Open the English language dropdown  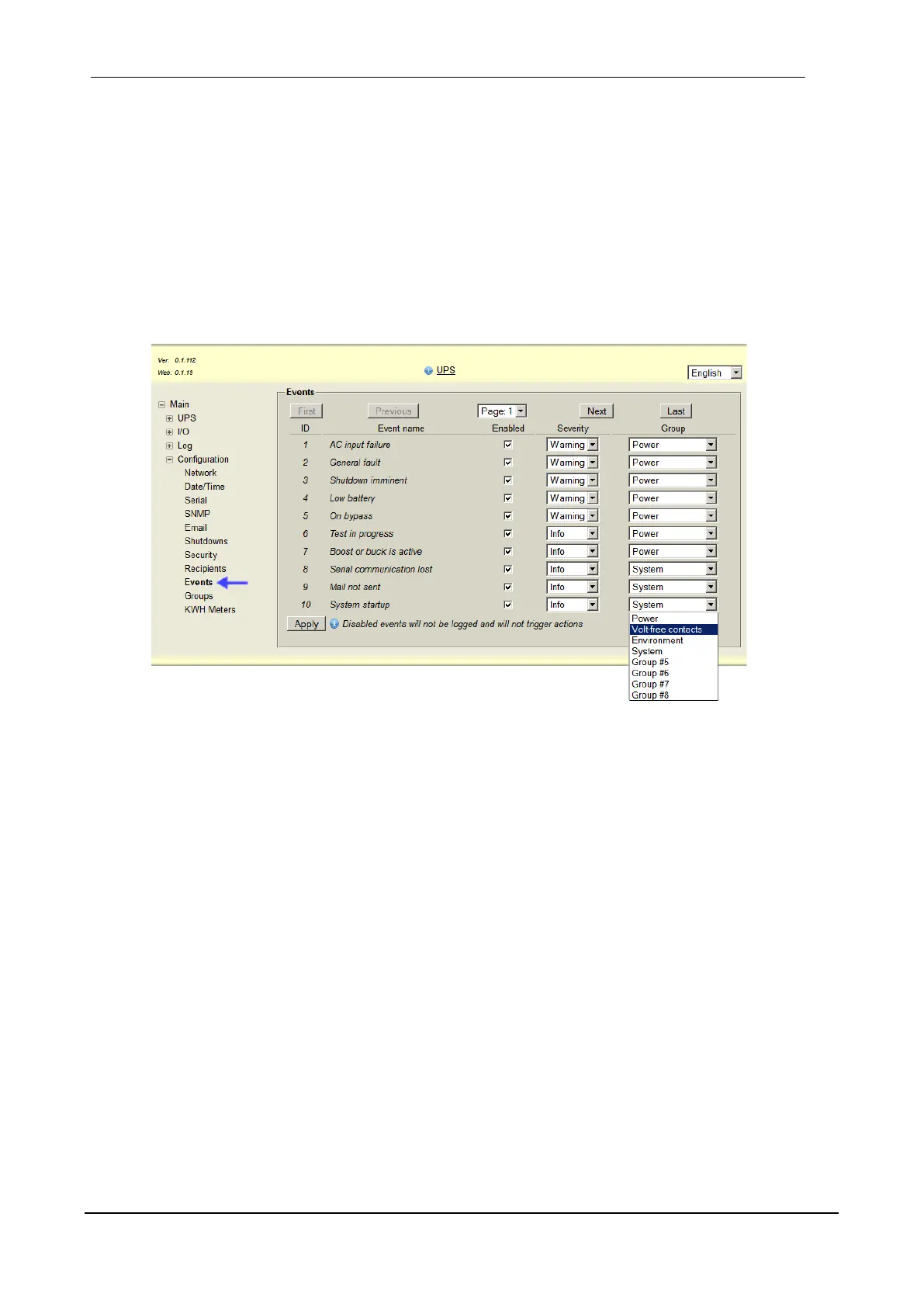715,373
